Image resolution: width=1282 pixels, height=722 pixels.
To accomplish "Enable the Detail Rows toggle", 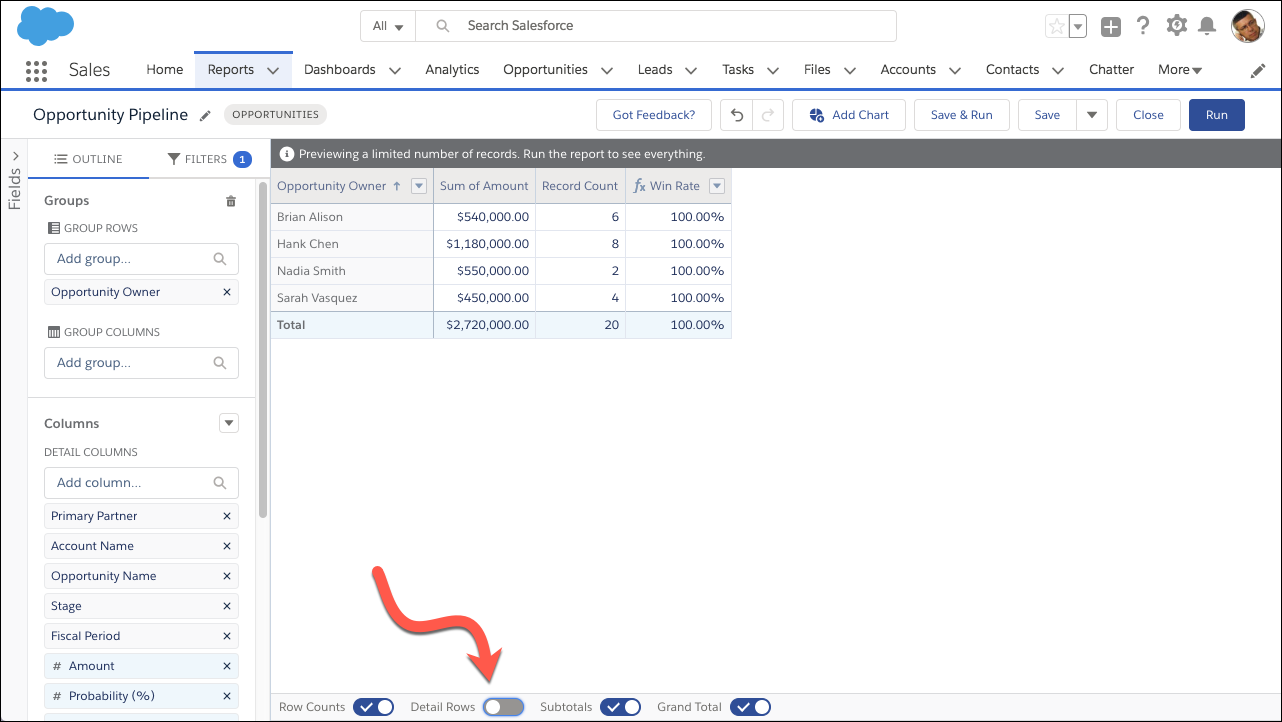I will (x=503, y=707).
